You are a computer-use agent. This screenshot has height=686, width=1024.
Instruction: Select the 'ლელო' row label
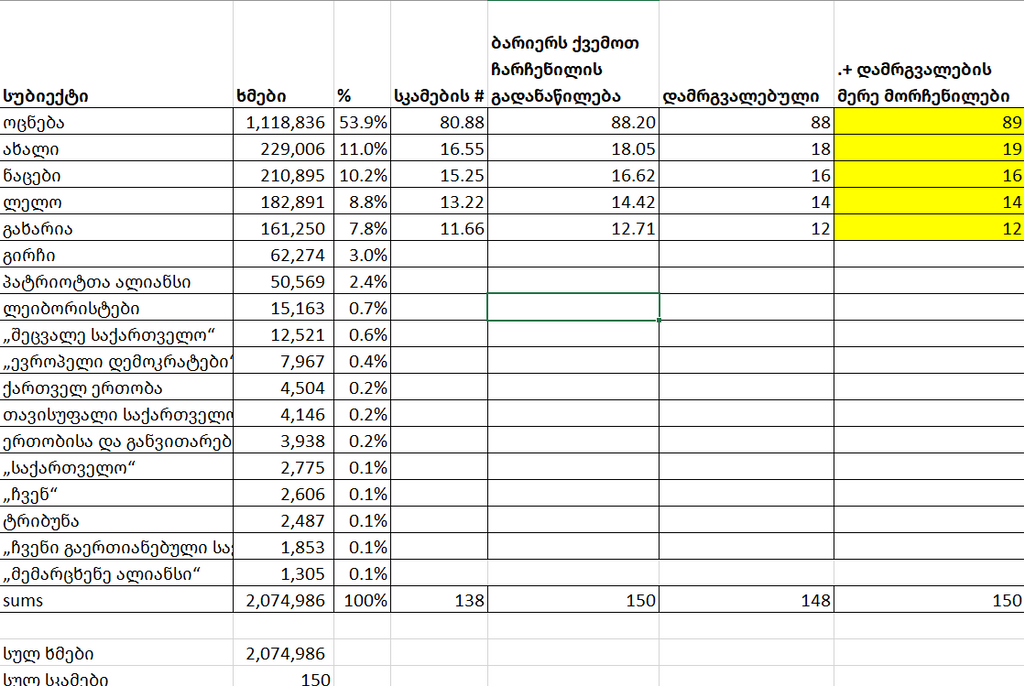pyautogui.click(x=116, y=202)
